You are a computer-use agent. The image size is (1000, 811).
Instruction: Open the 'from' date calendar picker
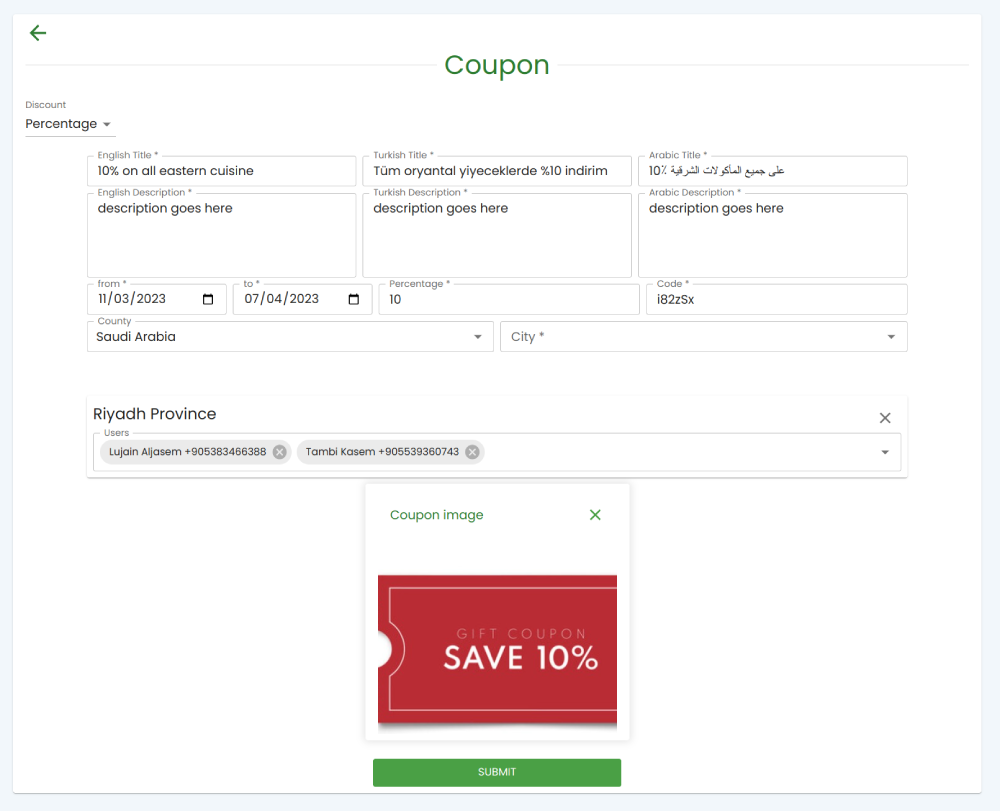208,299
